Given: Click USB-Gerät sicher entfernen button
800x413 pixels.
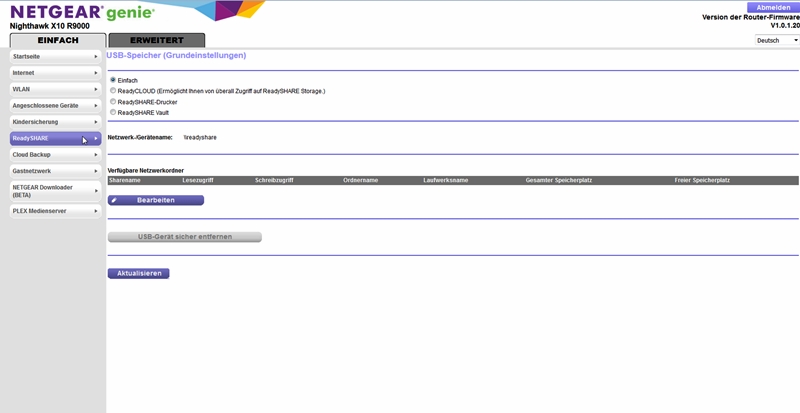Looking at the screenshot, I should (184, 237).
